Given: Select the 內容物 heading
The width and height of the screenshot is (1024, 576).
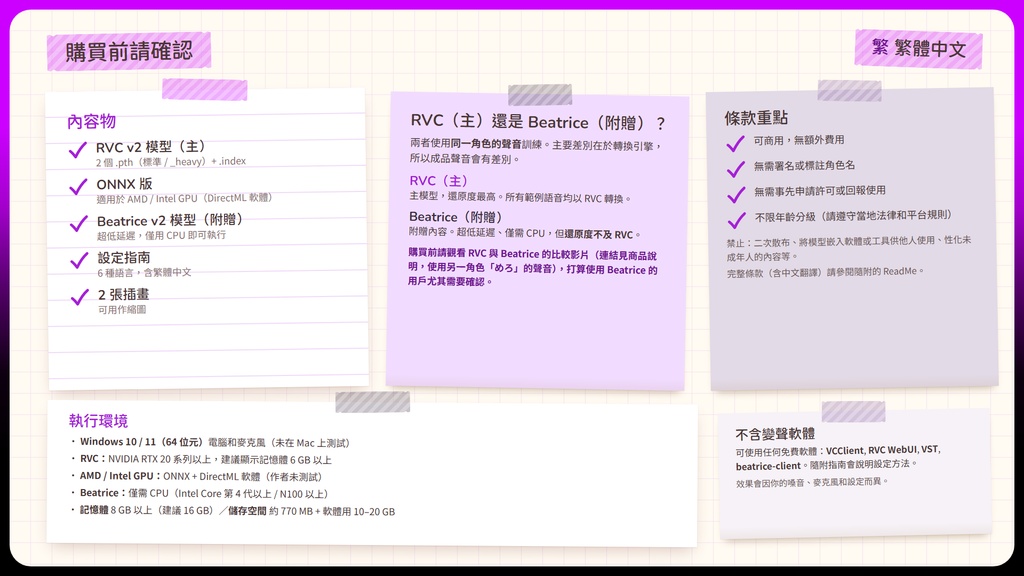Looking at the screenshot, I should (91, 121).
